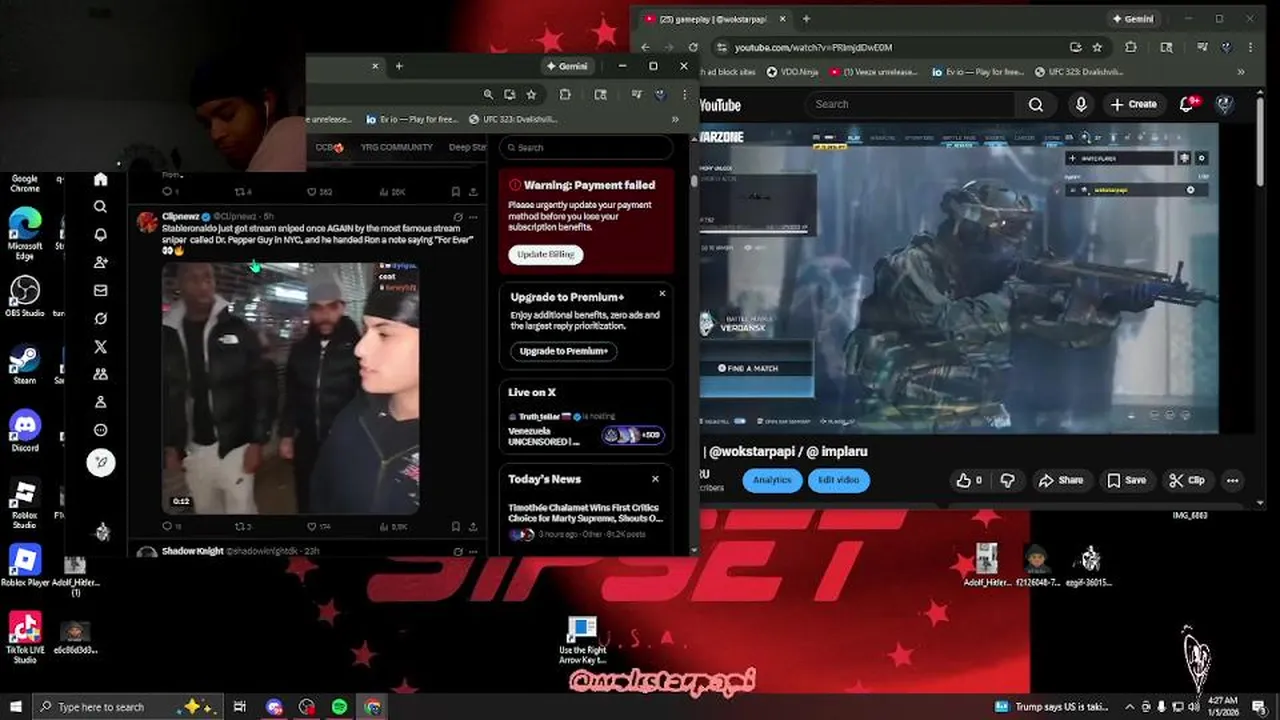Start YouTube voice search microphone
The width and height of the screenshot is (1280, 720).
(x=1081, y=104)
